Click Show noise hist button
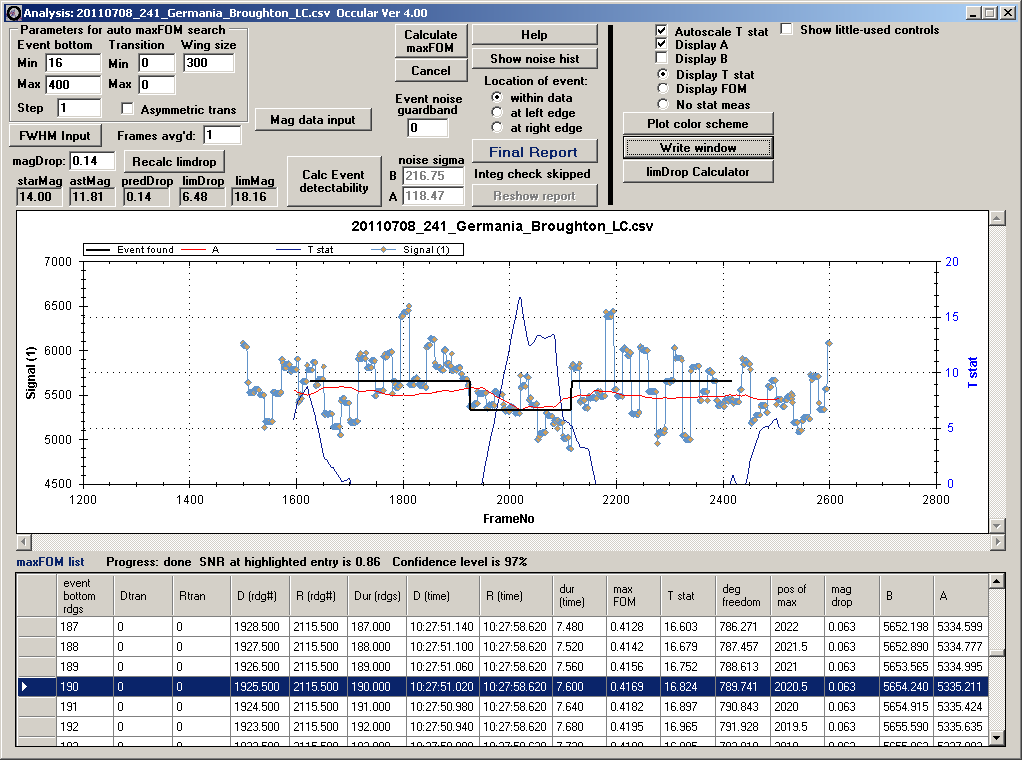The height and width of the screenshot is (760, 1022). coord(534,59)
